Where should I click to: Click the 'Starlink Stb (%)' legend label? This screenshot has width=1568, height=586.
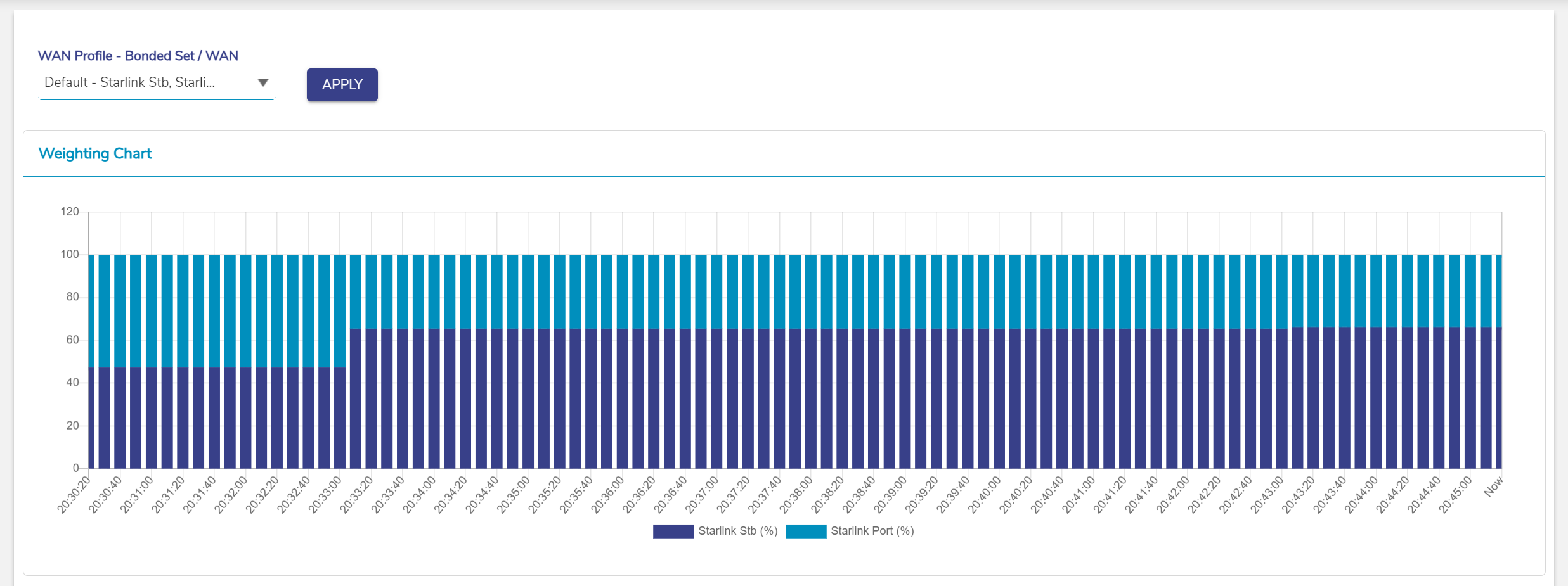[x=737, y=531]
